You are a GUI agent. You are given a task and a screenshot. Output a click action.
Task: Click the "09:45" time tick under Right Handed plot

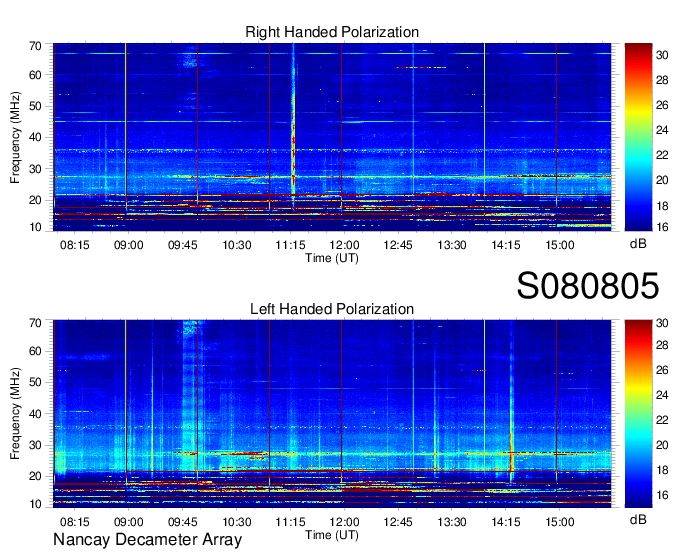coord(183,245)
